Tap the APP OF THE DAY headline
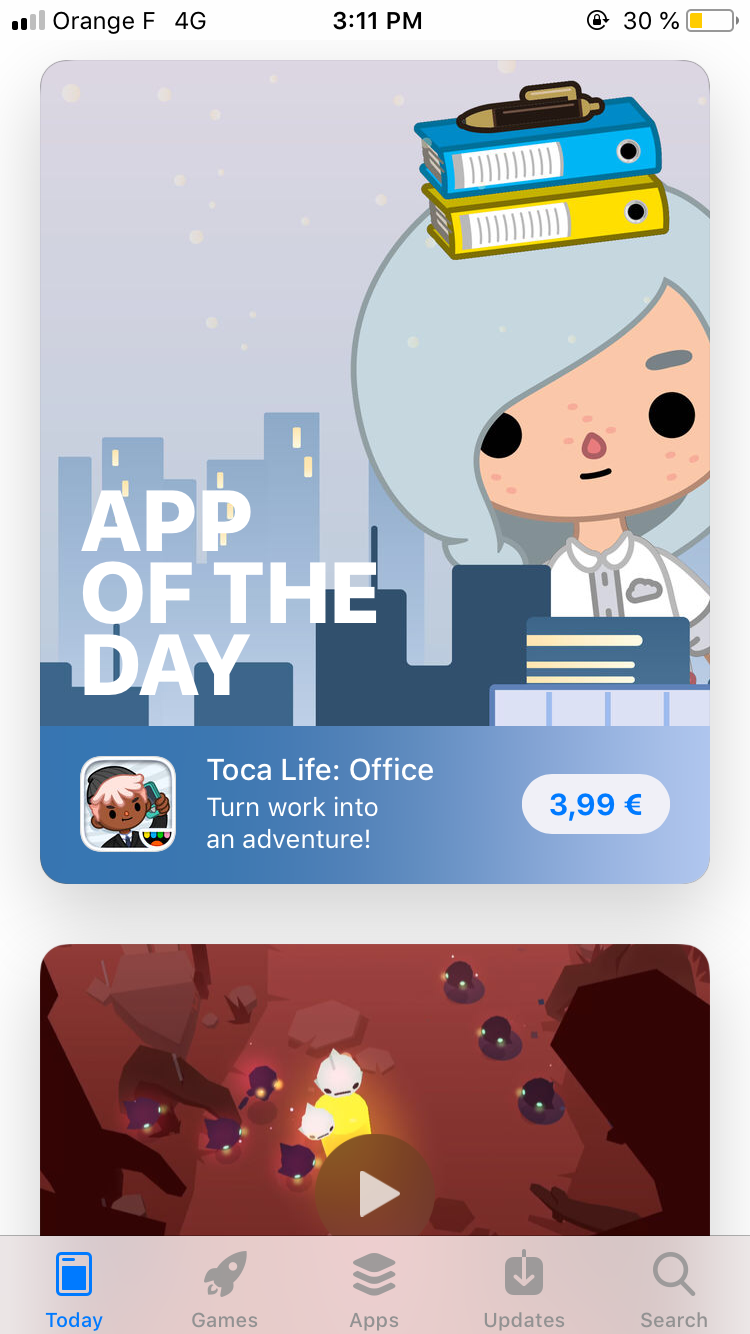This screenshot has width=750, height=1334. coord(230,594)
